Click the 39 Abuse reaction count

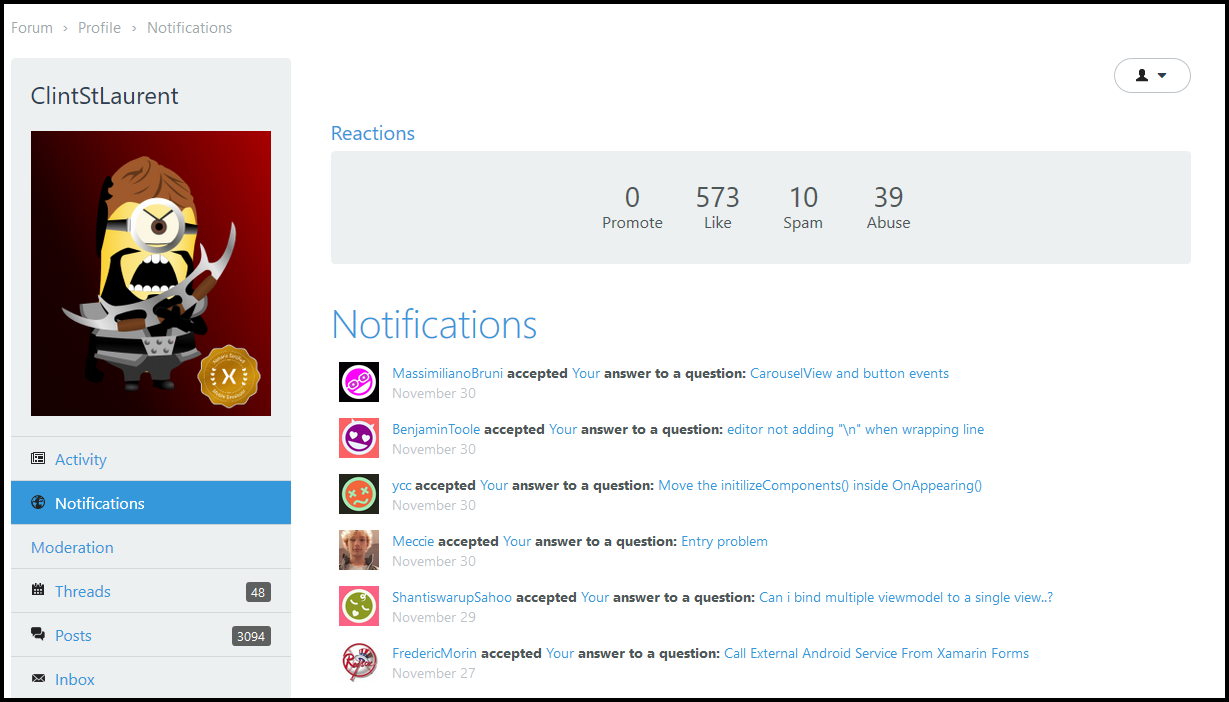(x=889, y=207)
